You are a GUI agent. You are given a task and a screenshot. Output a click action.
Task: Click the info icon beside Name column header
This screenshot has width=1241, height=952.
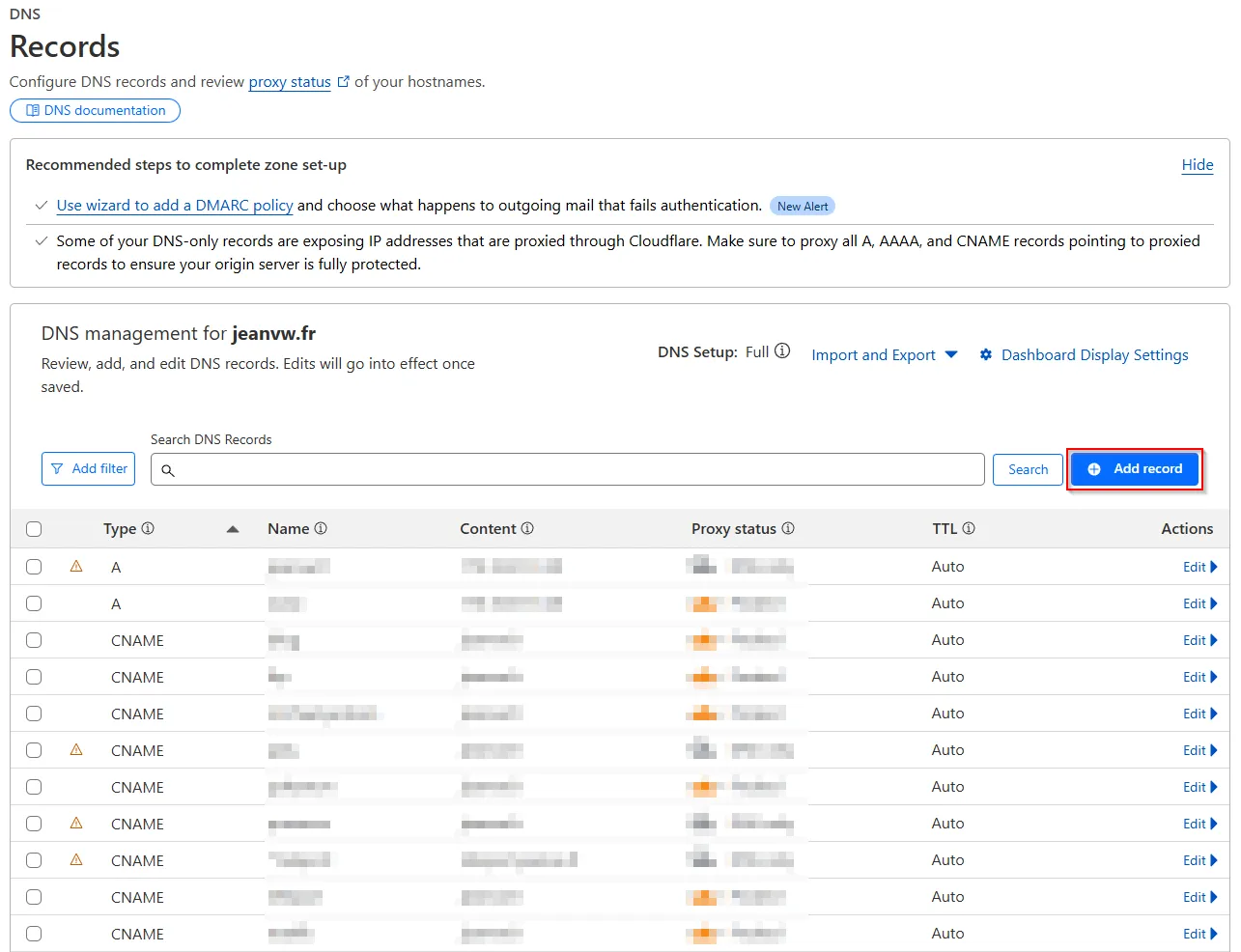coord(321,528)
